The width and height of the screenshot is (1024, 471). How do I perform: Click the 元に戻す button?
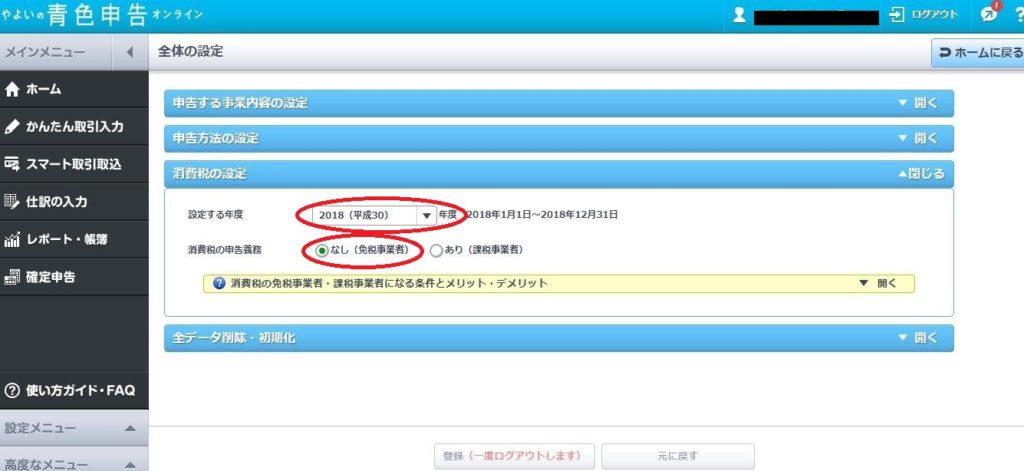point(678,456)
